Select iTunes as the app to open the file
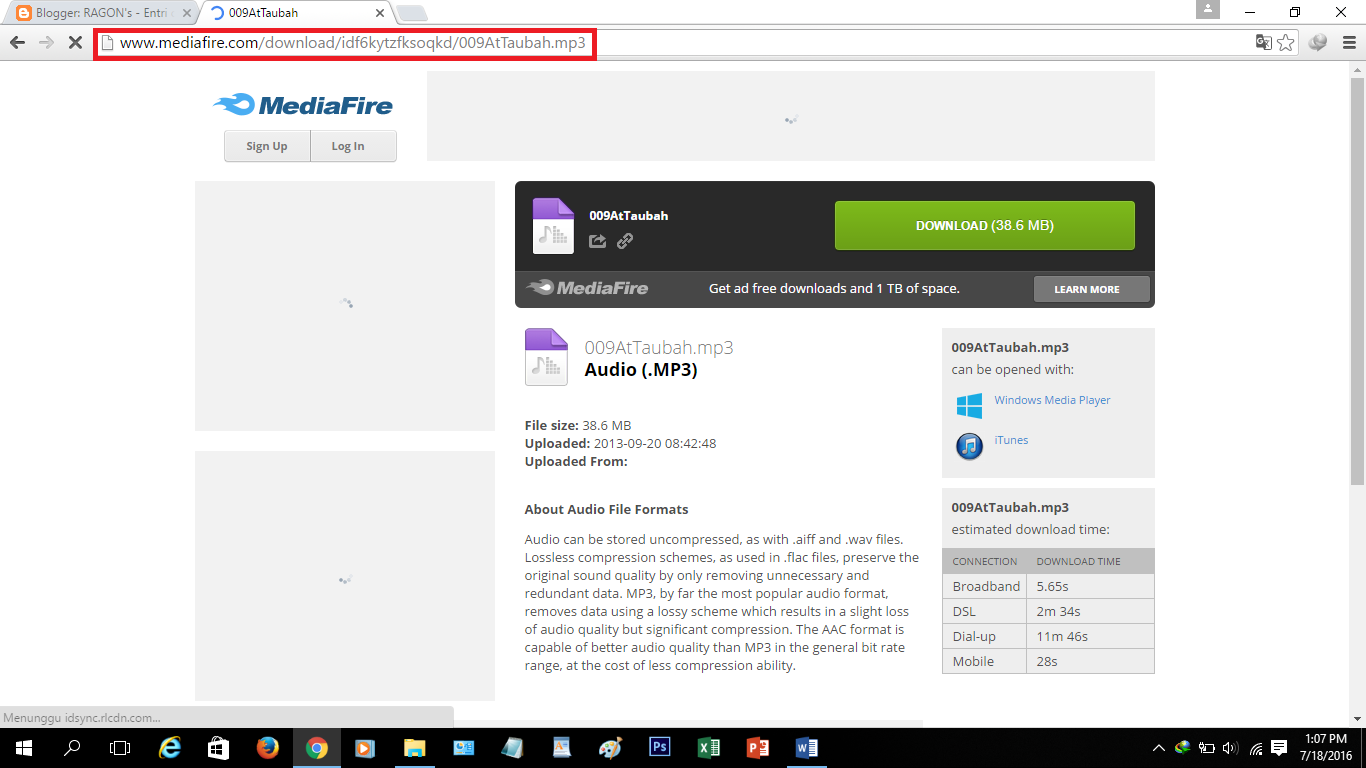 (1009, 439)
